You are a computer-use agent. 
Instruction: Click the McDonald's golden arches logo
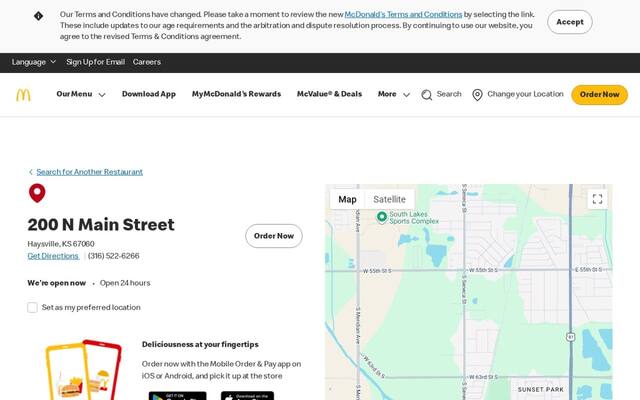23,95
